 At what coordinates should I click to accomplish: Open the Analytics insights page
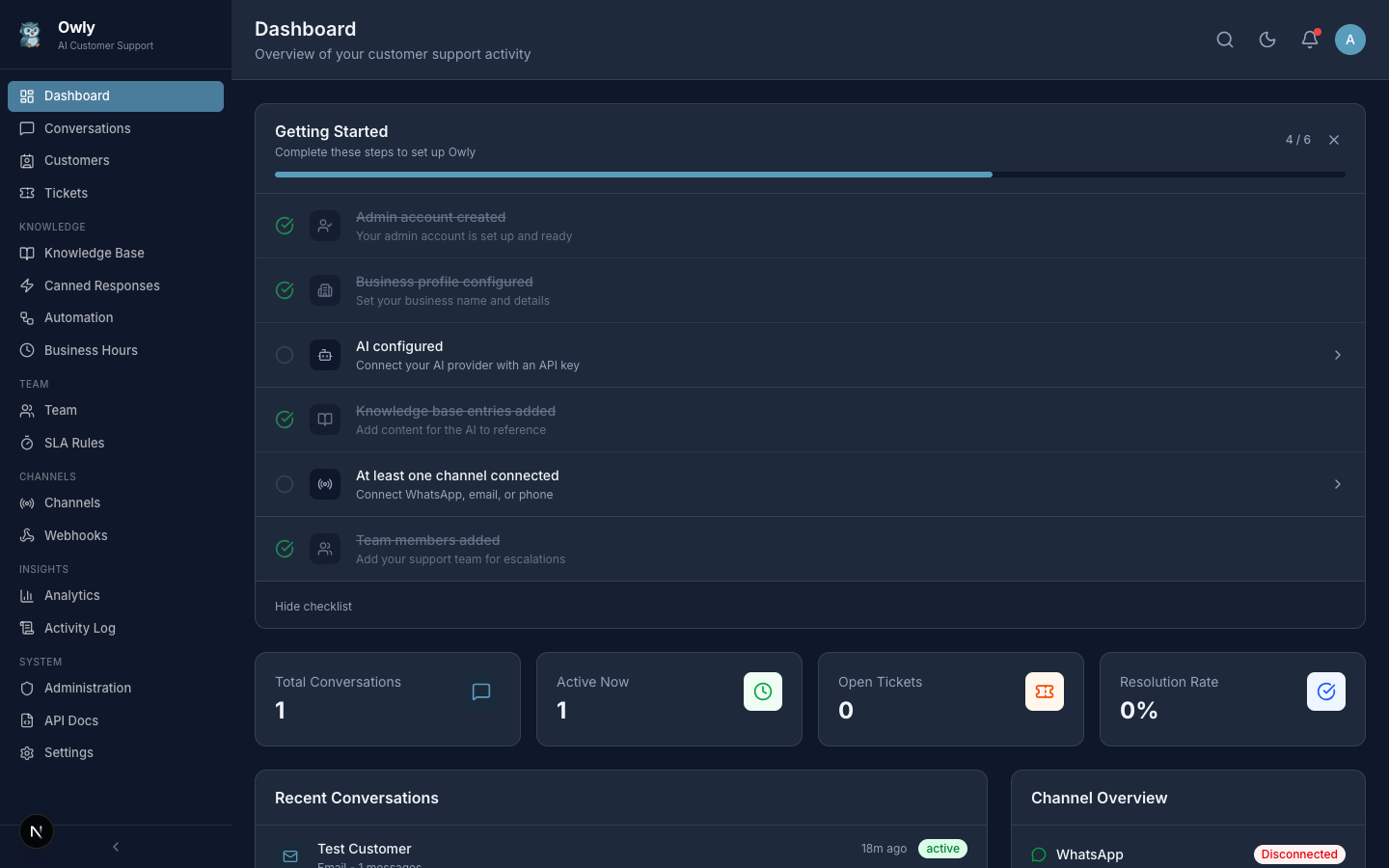pyautogui.click(x=72, y=595)
